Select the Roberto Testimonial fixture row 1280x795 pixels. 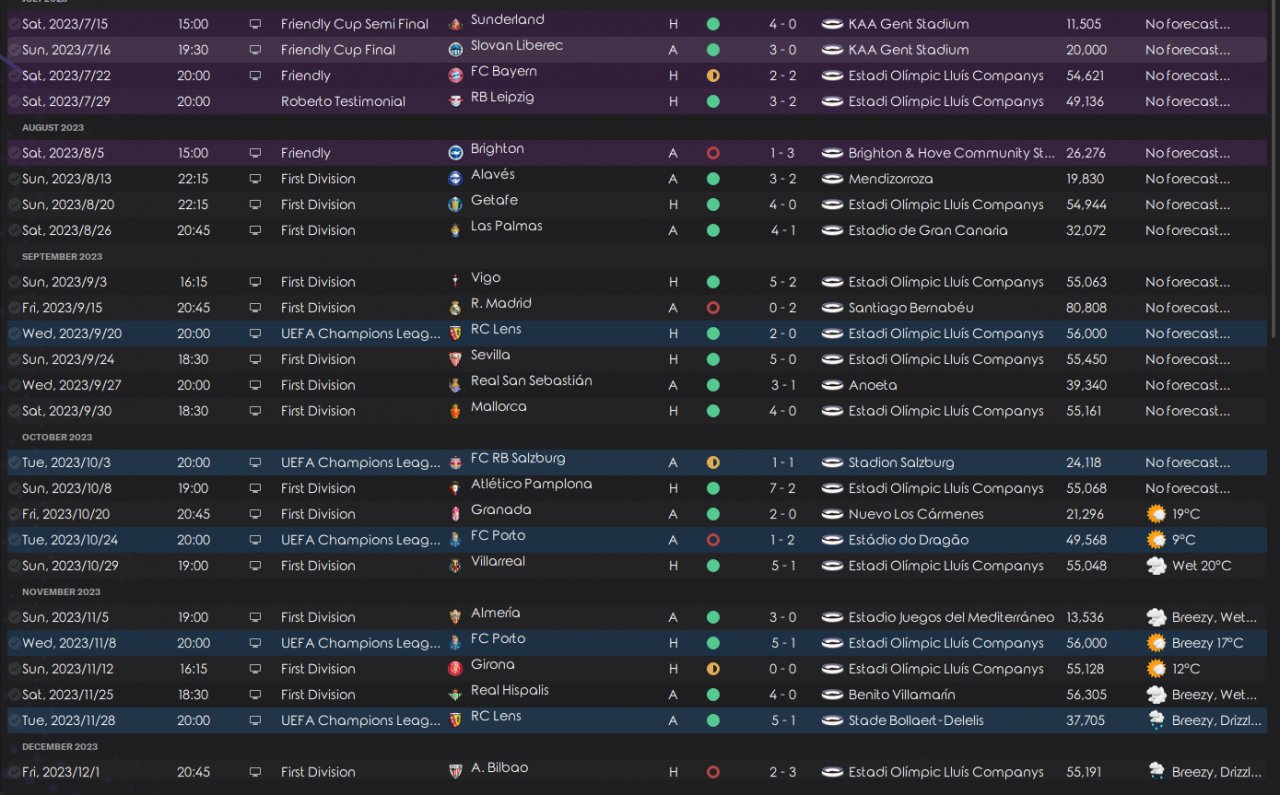click(x=343, y=102)
